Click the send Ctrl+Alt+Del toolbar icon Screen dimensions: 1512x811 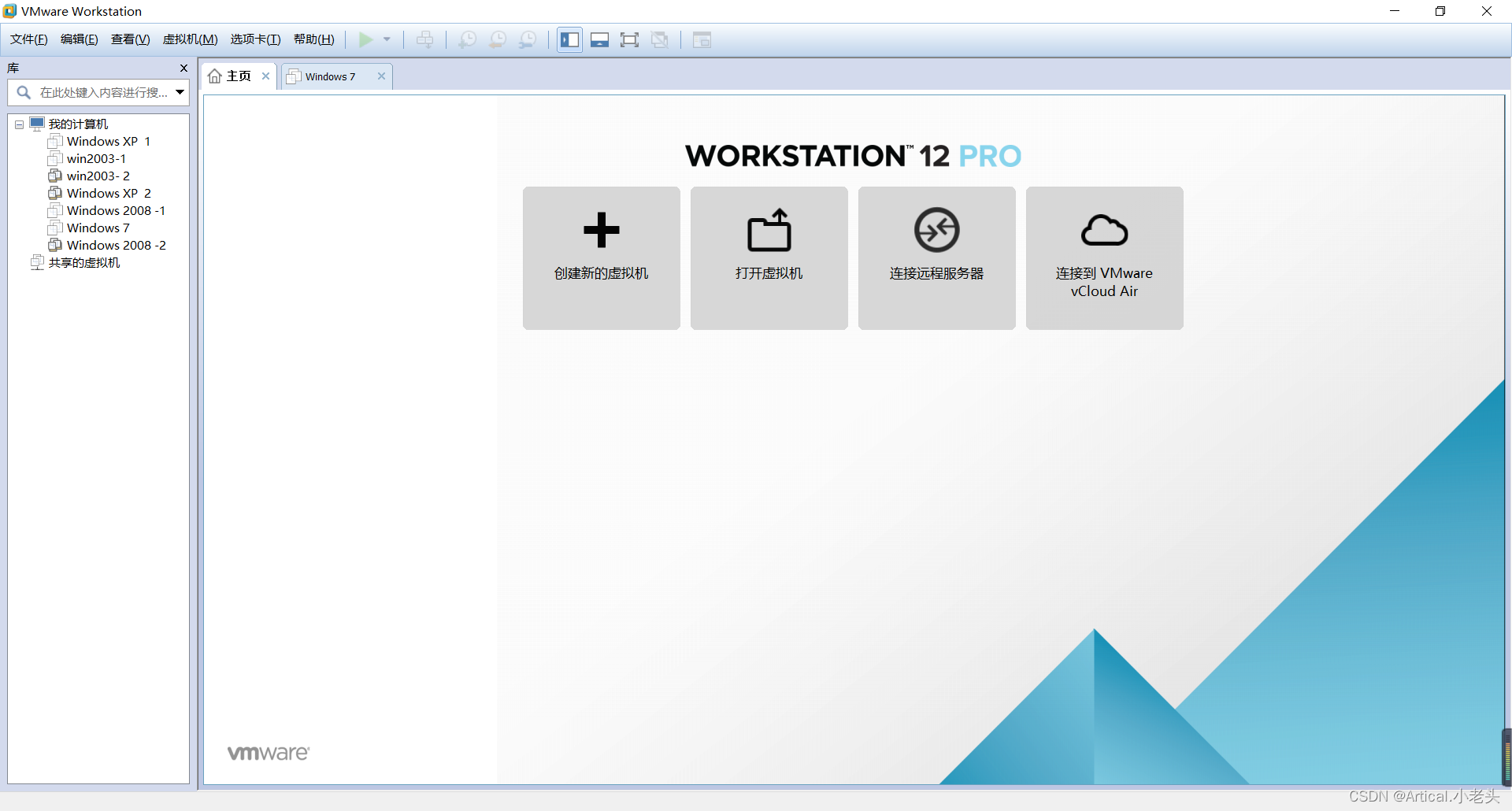(x=425, y=39)
